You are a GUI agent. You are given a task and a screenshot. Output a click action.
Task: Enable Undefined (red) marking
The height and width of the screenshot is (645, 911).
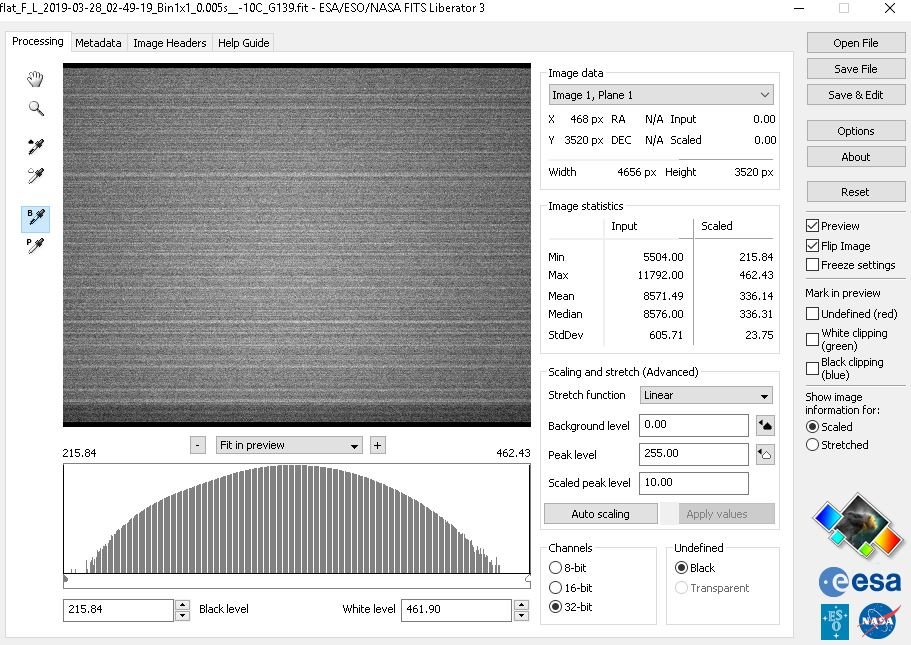click(812, 314)
